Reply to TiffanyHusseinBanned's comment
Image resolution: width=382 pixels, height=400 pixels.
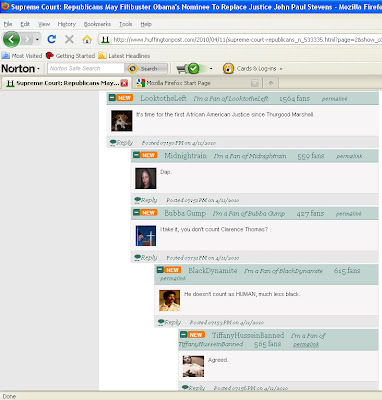click(193, 388)
